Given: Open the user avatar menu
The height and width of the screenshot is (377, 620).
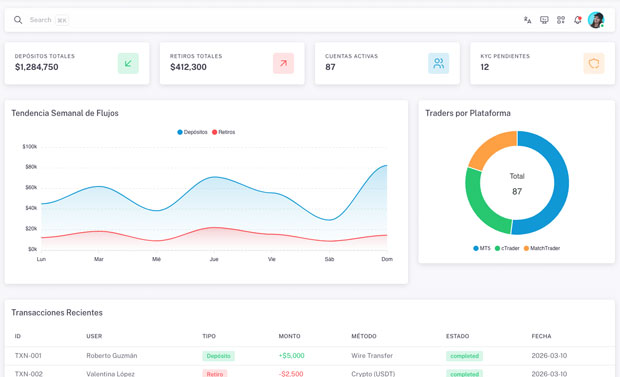Looking at the screenshot, I should tap(596, 20).
